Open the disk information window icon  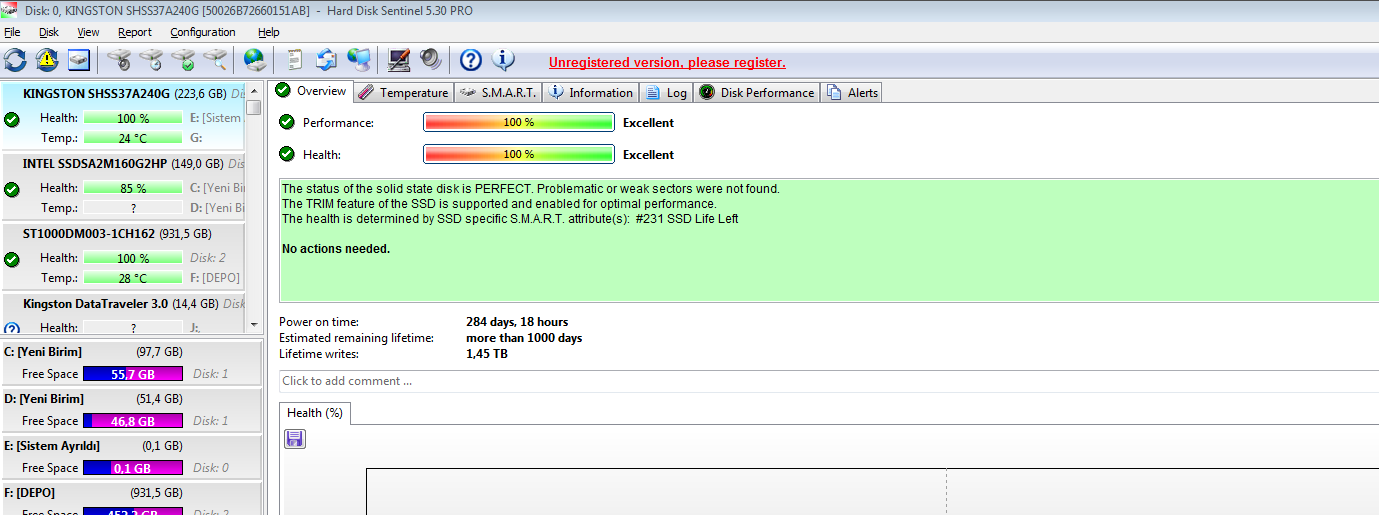(x=79, y=60)
